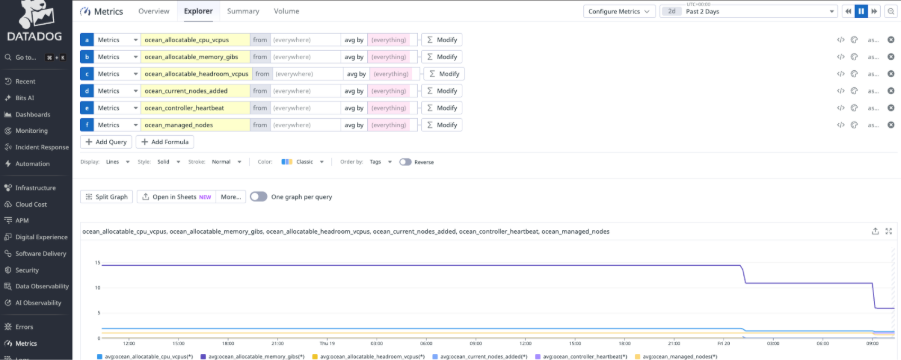Screen dimensions: 901x360
Task: Open the Past 2 Days time range dropdown
Action: coord(749,11)
